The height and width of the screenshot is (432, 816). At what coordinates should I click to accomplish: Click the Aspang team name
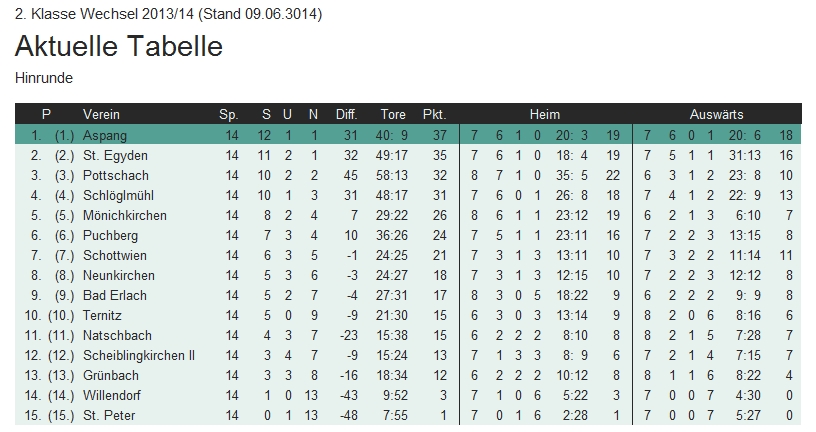click(105, 135)
